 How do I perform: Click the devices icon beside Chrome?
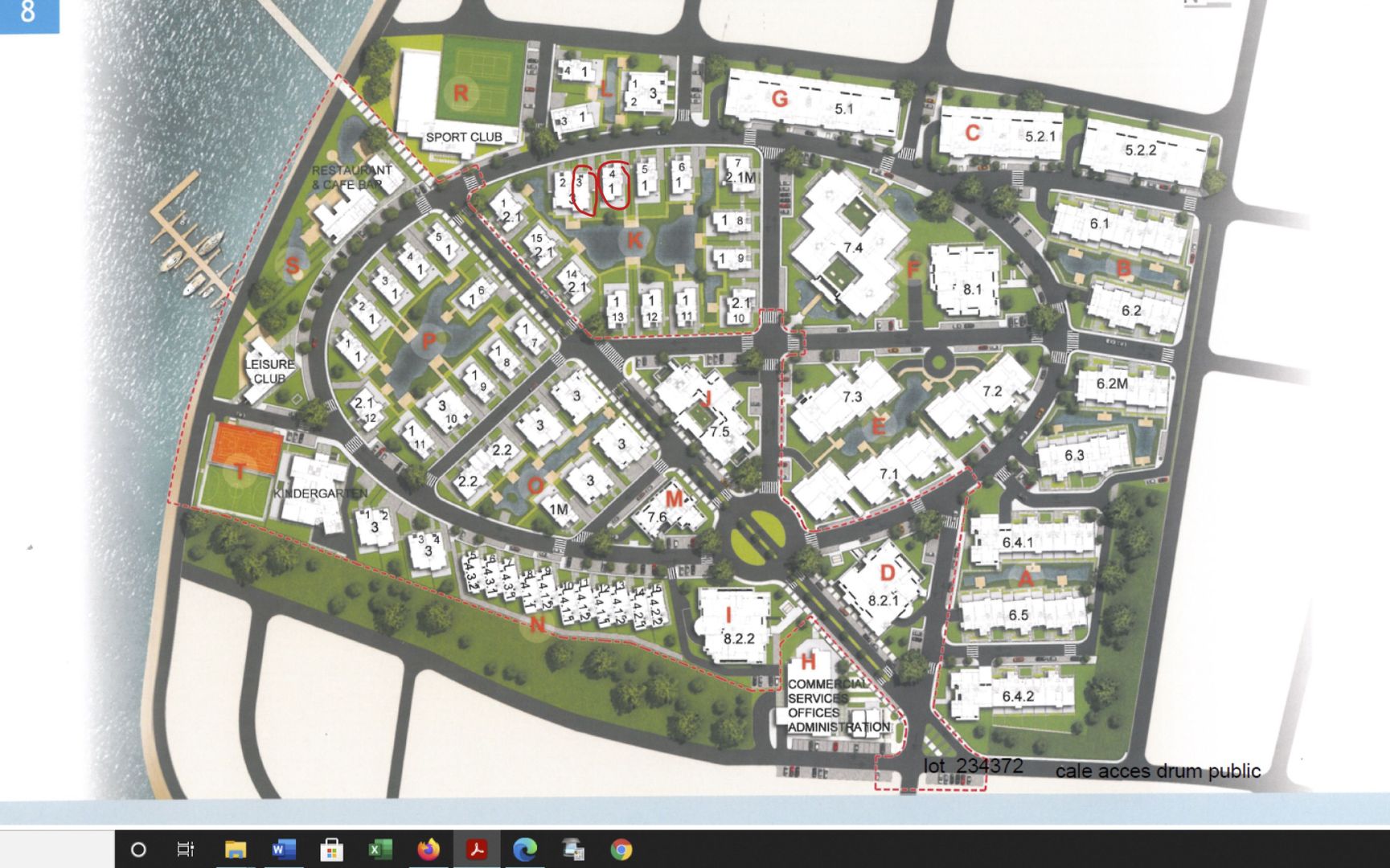tap(573, 850)
